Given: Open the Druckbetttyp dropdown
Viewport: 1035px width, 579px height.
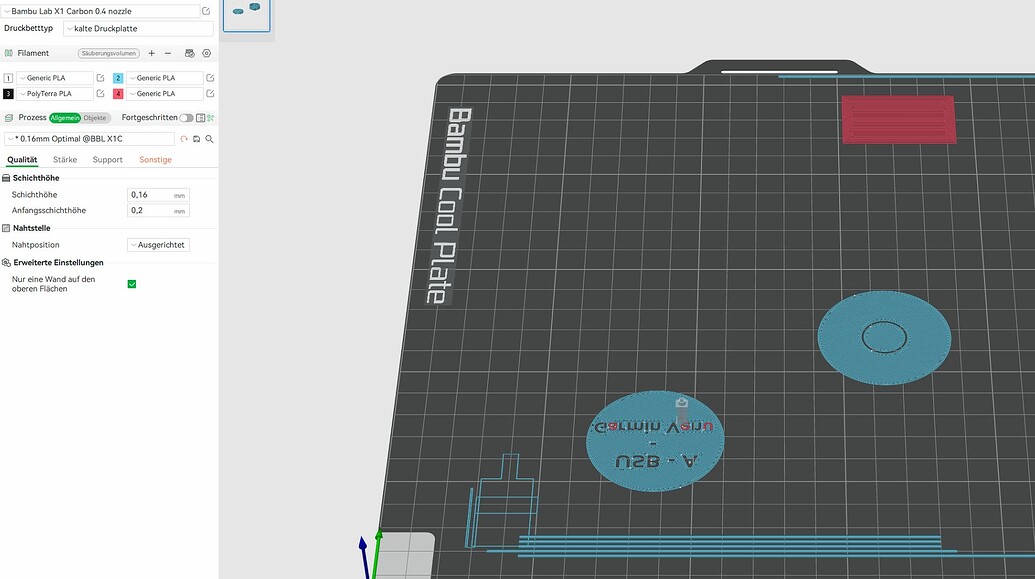Looking at the screenshot, I should click(139, 28).
